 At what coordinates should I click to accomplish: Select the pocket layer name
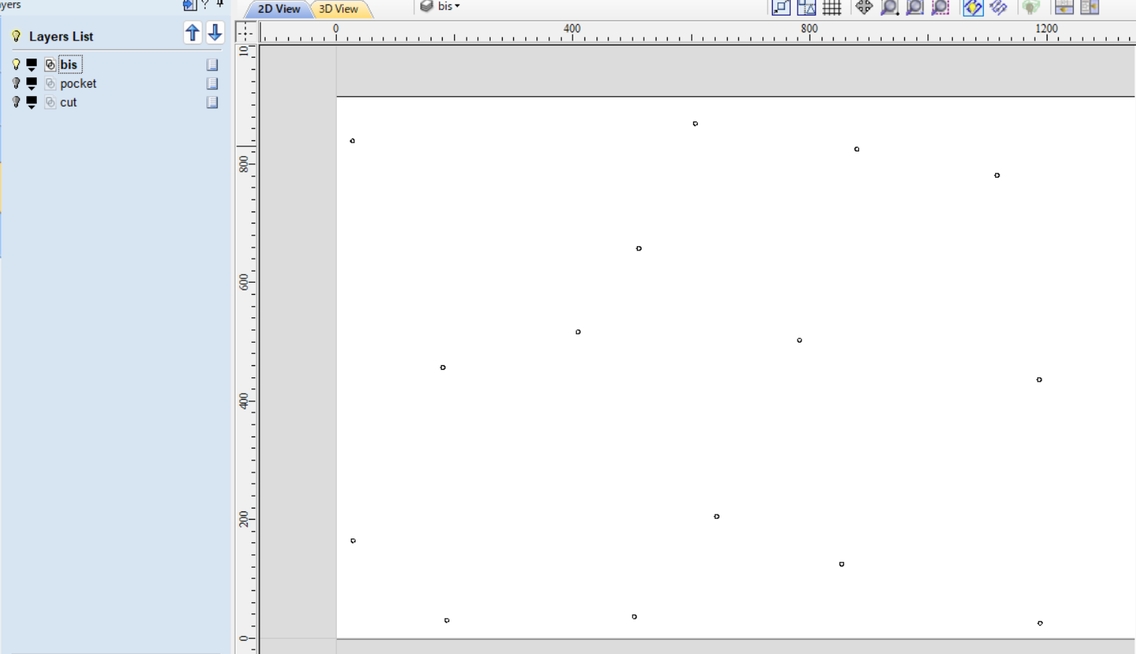click(x=78, y=83)
